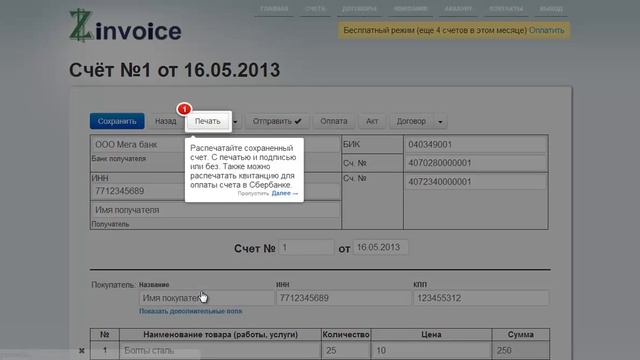Click the Имя покупателя field
The width and height of the screenshot is (640, 360).
click(207, 298)
